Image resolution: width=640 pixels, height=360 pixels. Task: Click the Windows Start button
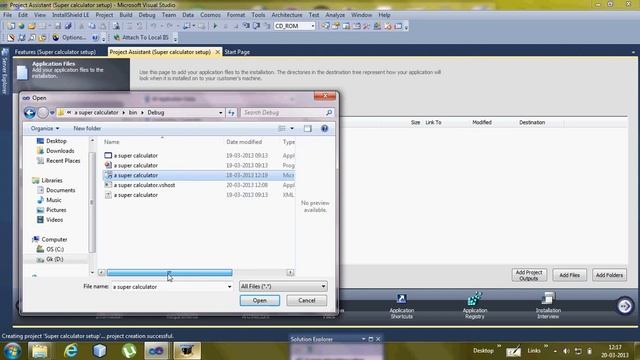tap(12, 351)
